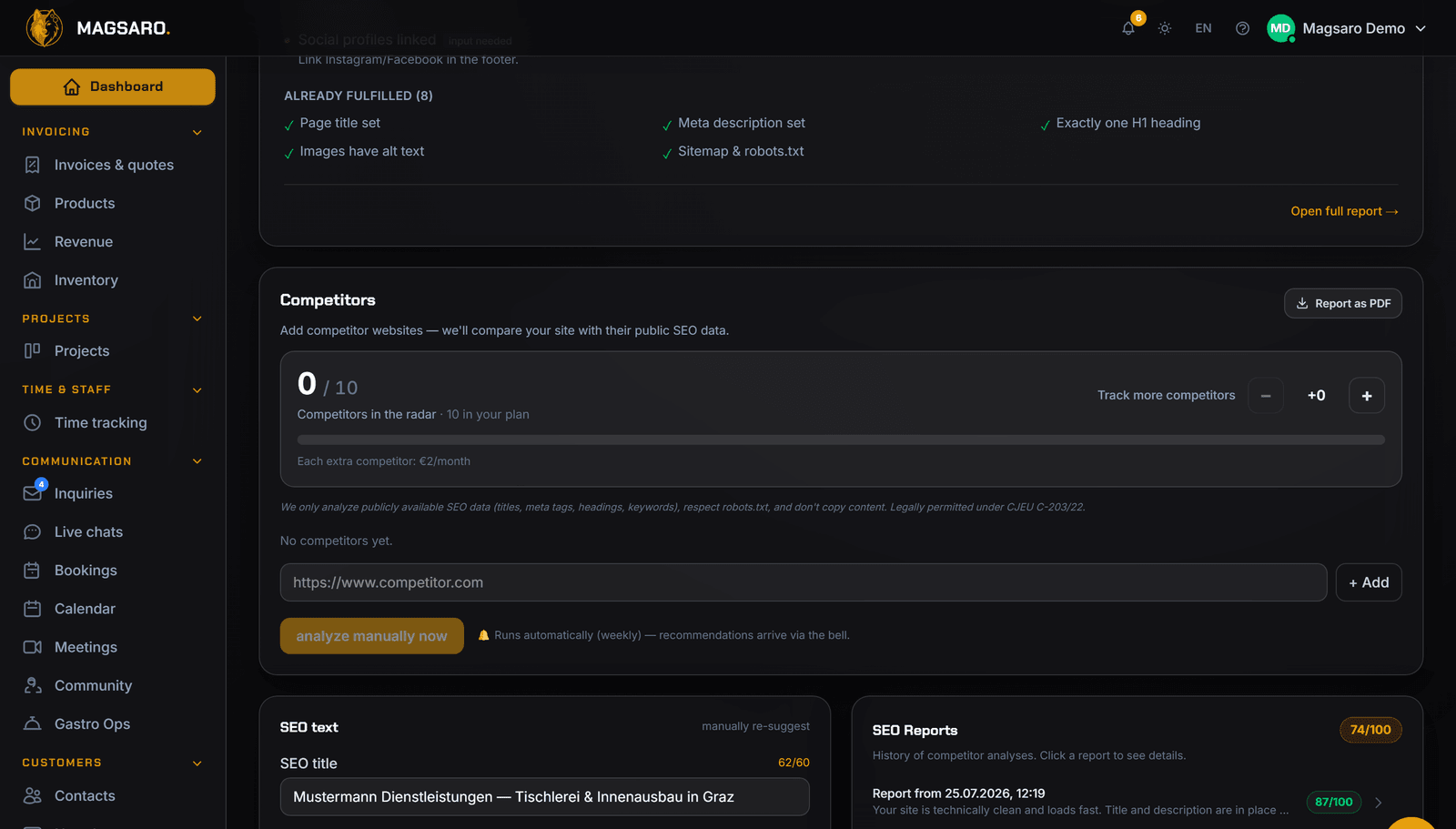Increase tracked competitors with plus
This screenshot has height=829, width=1456.
coord(1367,395)
